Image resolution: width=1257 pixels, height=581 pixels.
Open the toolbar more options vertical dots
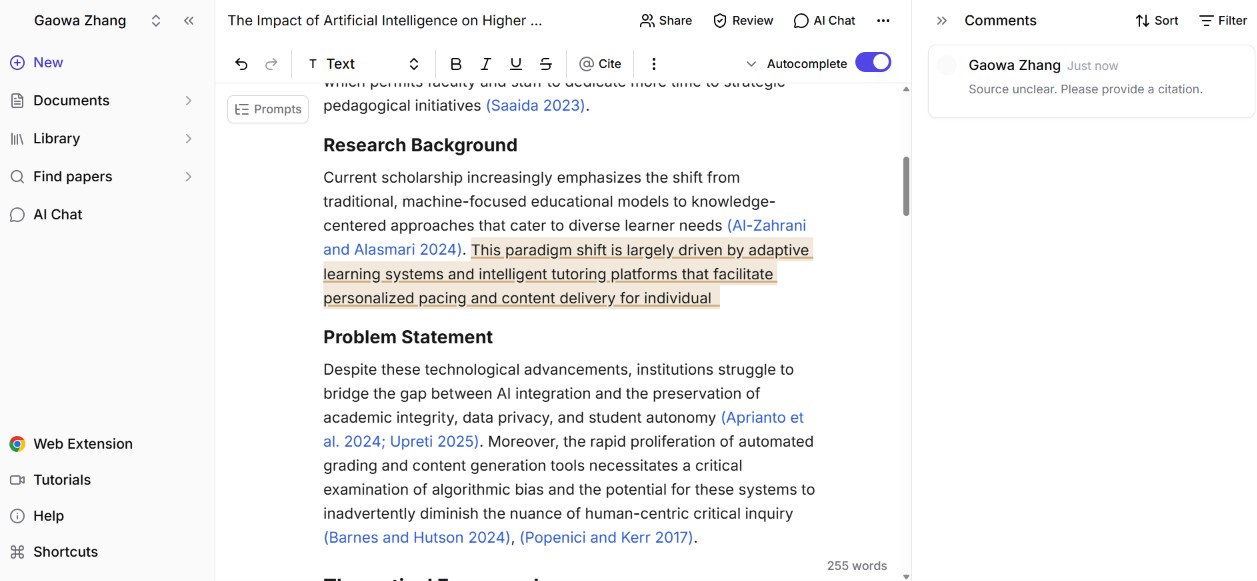pyautogui.click(x=654, y=63)
